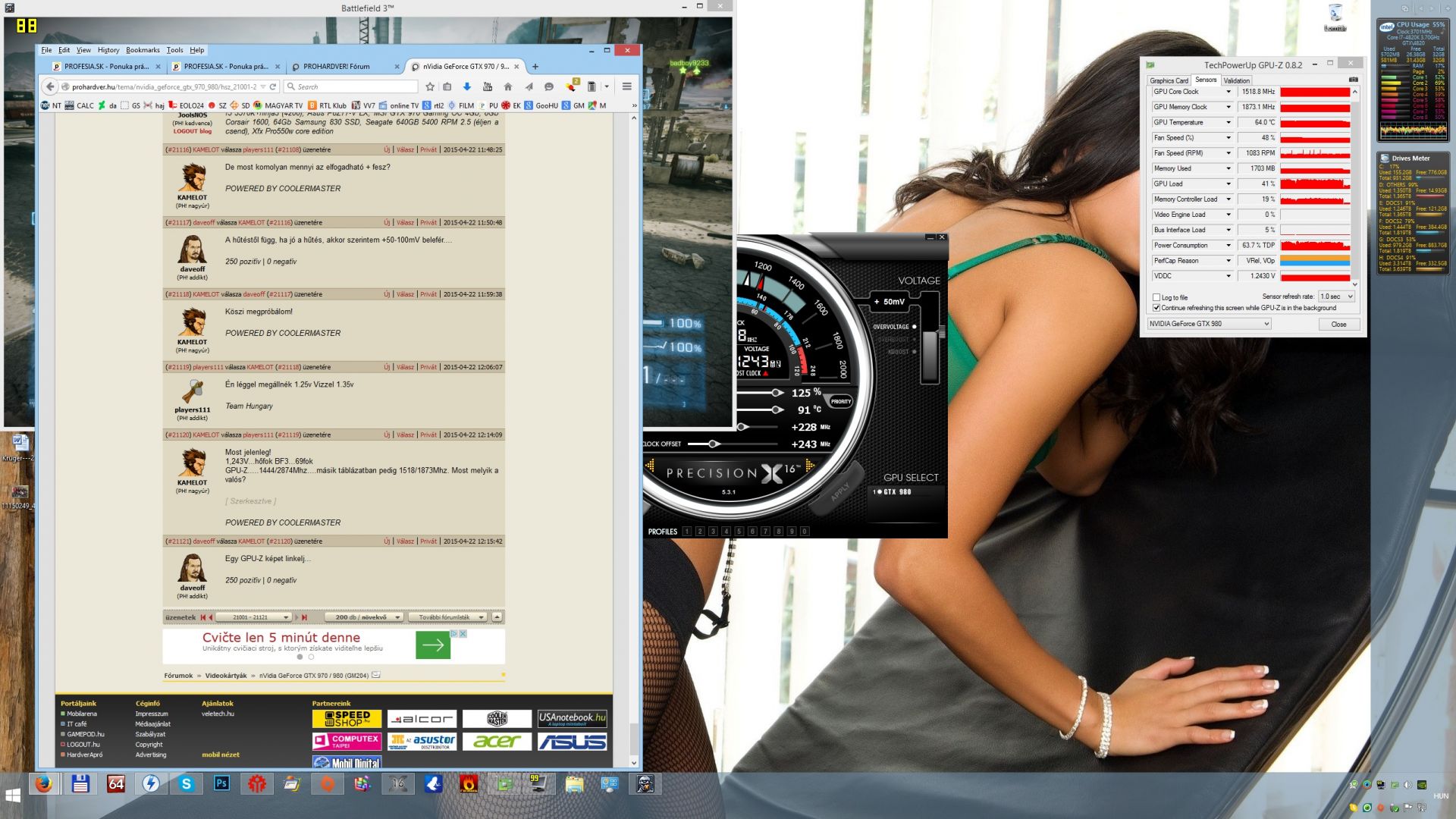Open the bookmarks list icon beside the star

tap(447, 86)
